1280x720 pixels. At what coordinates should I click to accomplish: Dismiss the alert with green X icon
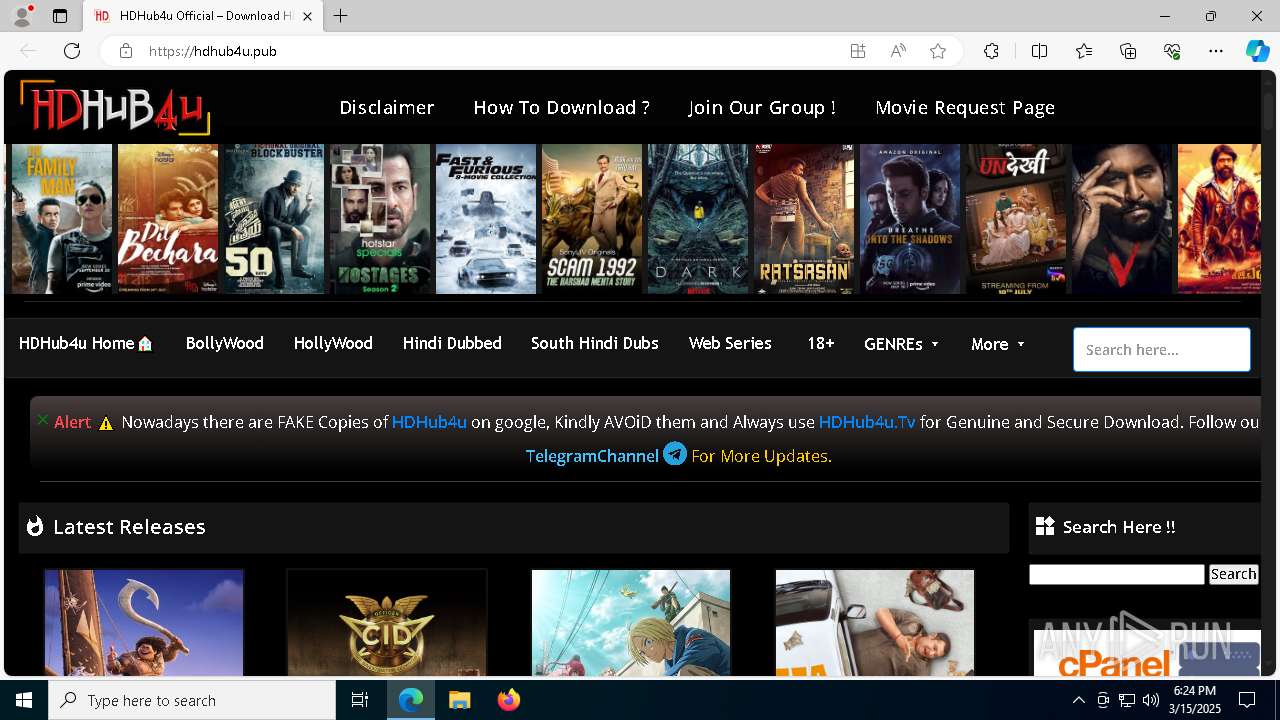pos(42,420)
